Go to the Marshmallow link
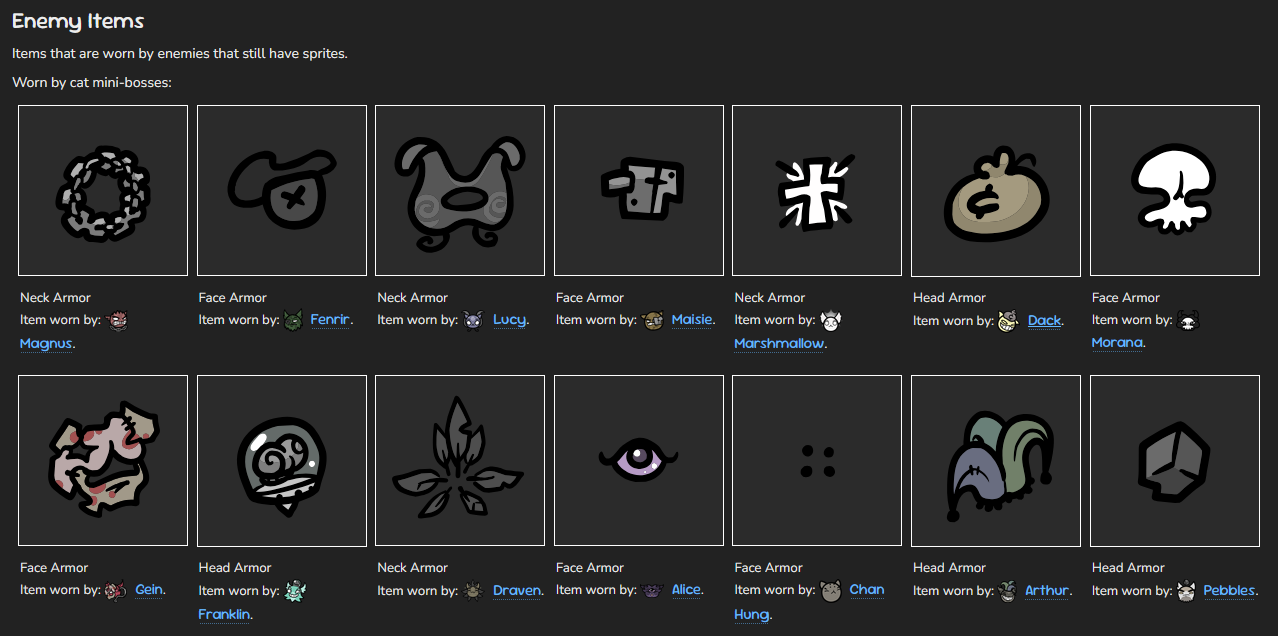1278x636 pixels. [779, 343]
